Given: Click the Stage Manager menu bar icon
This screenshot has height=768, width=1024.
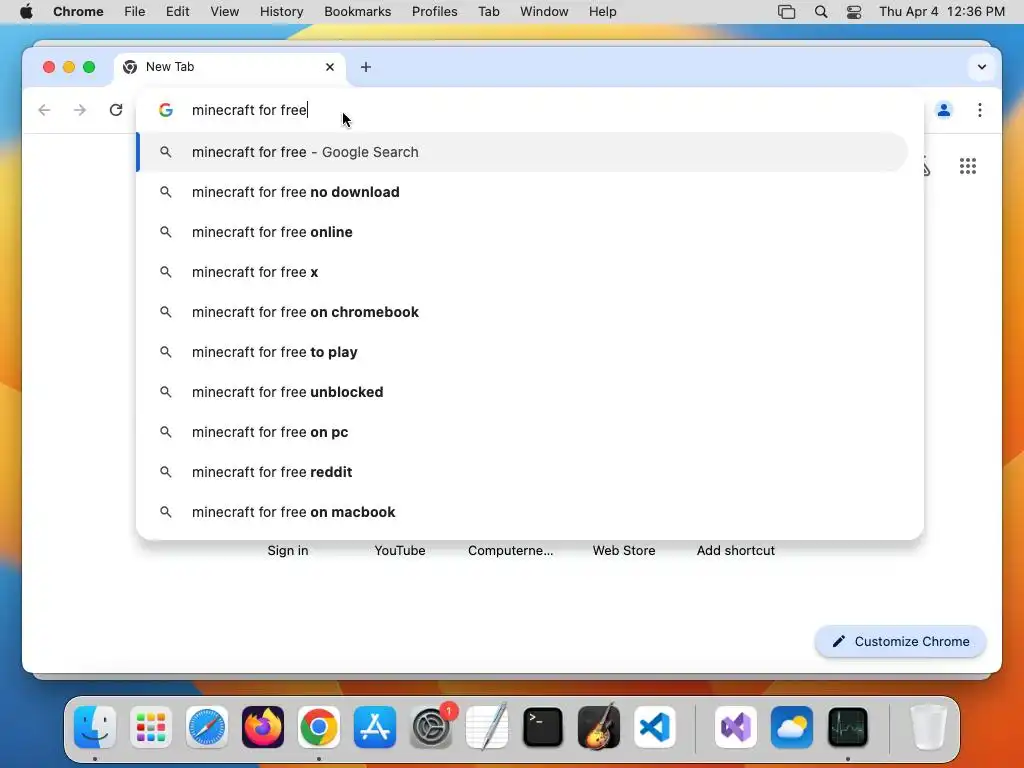Looking at the screenshot, I should click(x=786, y=12).
